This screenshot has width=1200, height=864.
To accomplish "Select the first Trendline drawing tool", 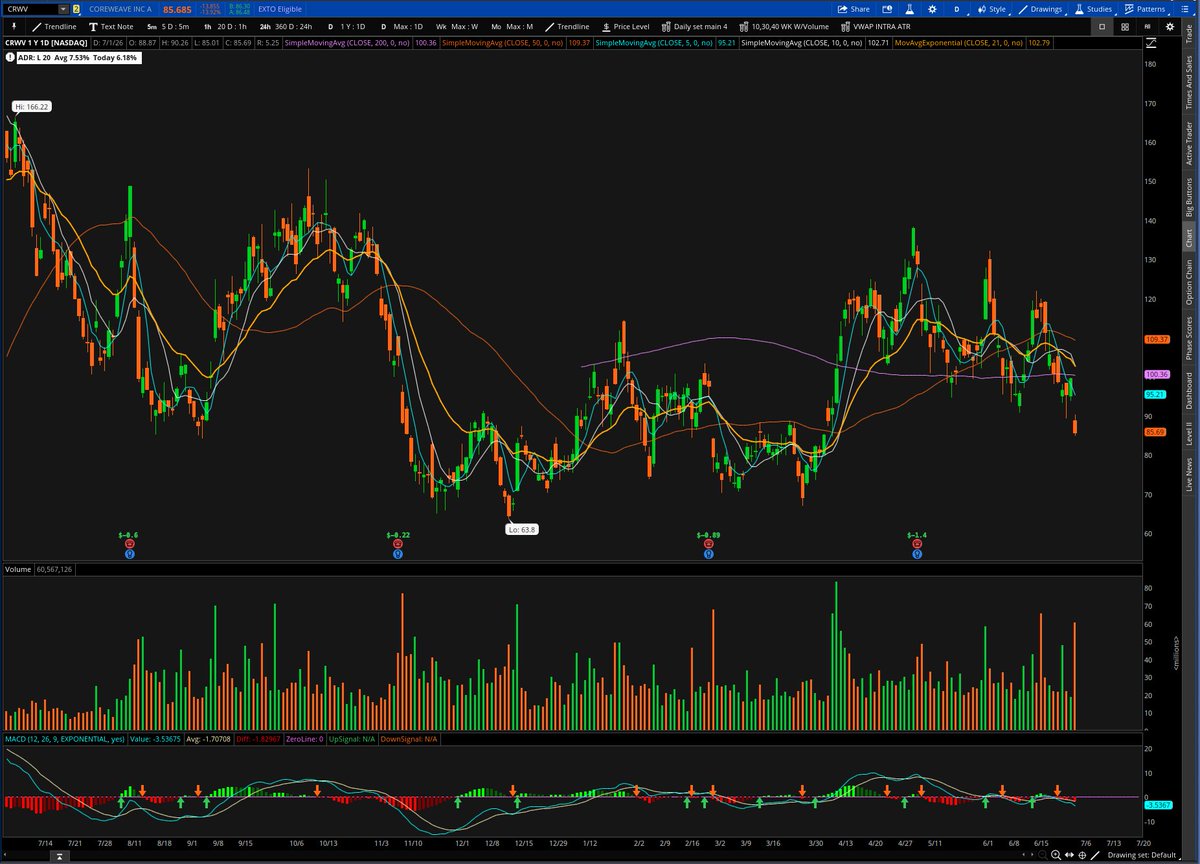I will click(54, 26).
